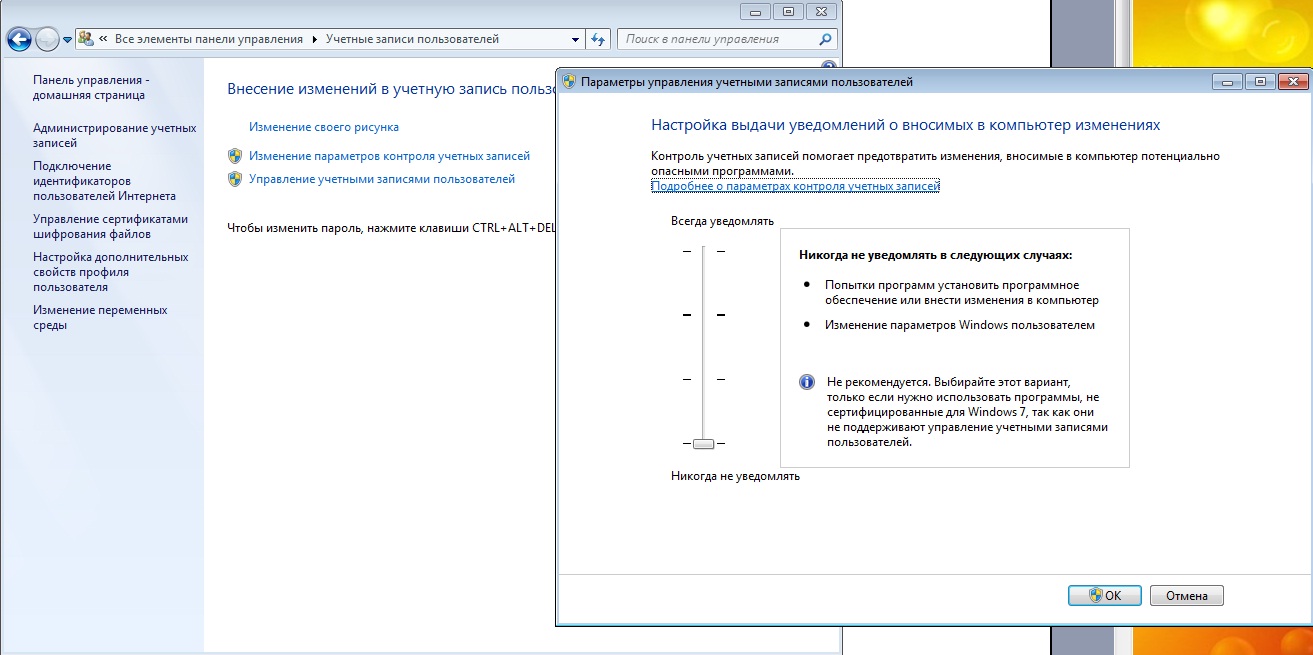Open 'Изменение переменных среды' link
The height and width of the screenshot is (655, 1313).
[x=100, y=318]
